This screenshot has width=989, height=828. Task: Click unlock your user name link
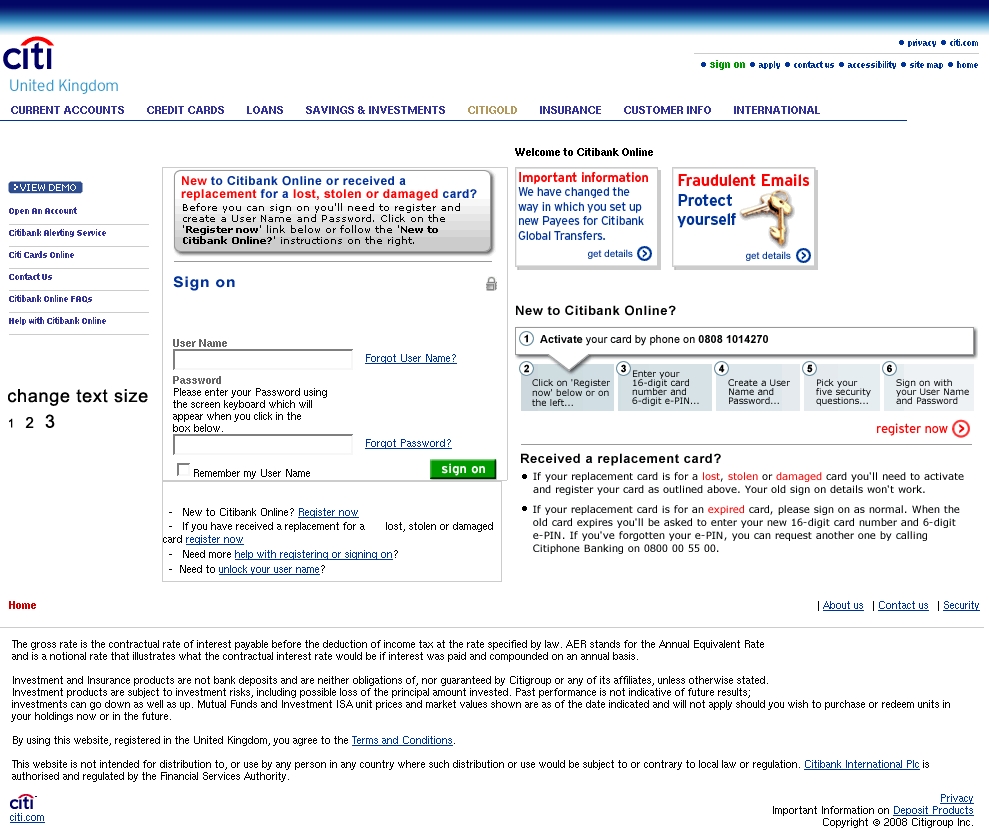[x=269, y=569]
